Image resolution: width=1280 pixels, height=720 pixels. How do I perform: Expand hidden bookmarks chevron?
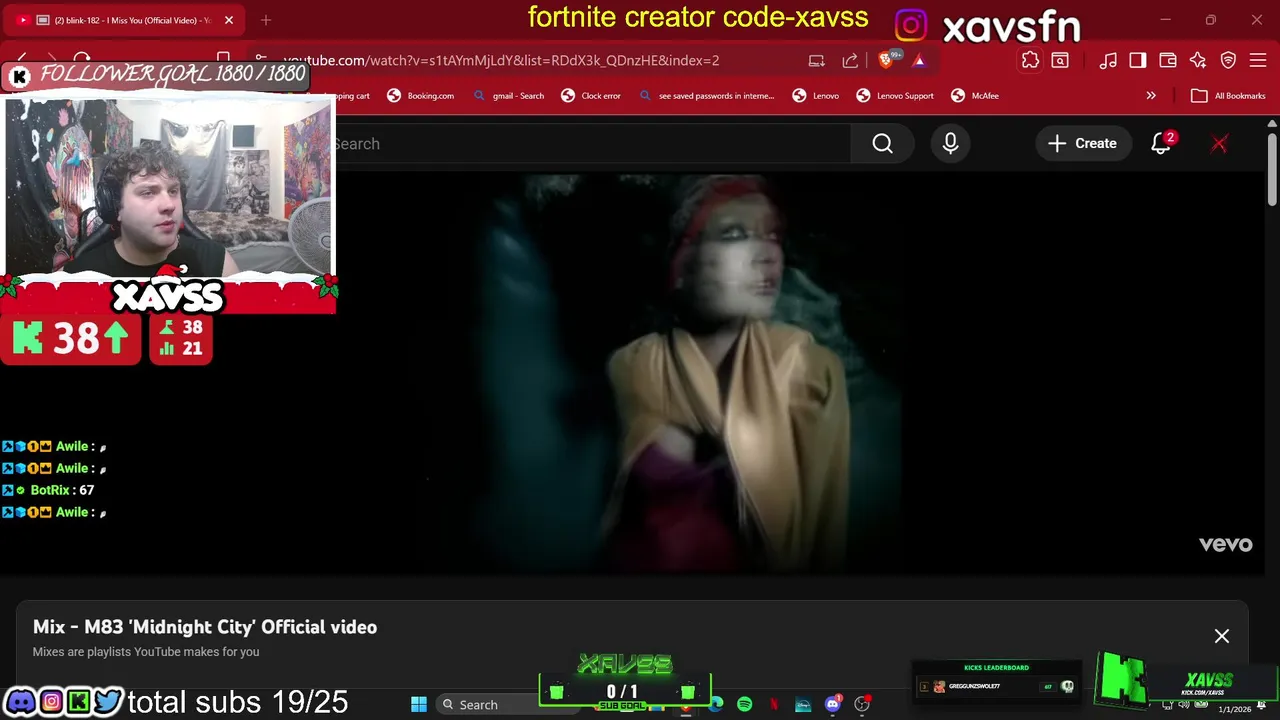click(1151, 96)
